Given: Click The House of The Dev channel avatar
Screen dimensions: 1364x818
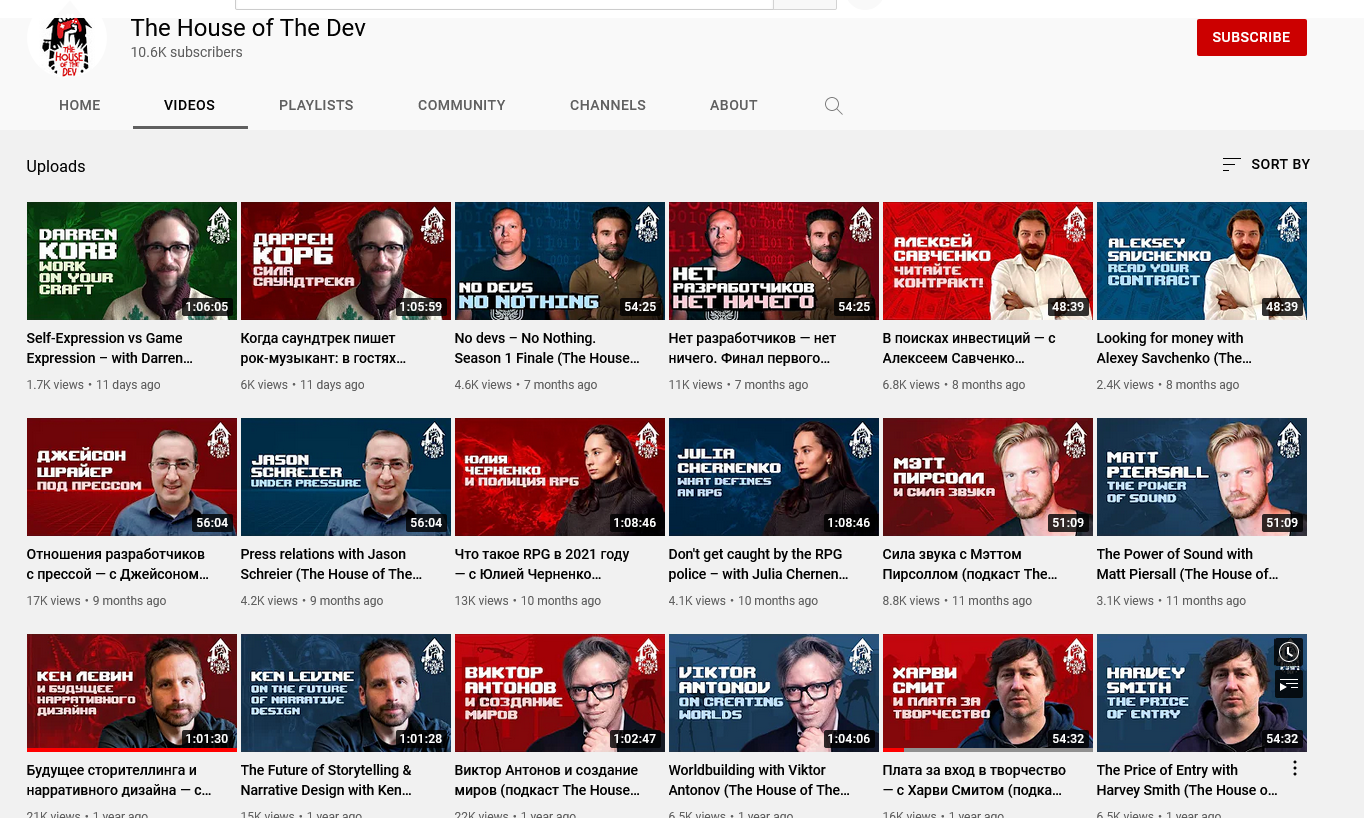Looking at the screenshot, I should pyautogui.click(x=67, y=40).
